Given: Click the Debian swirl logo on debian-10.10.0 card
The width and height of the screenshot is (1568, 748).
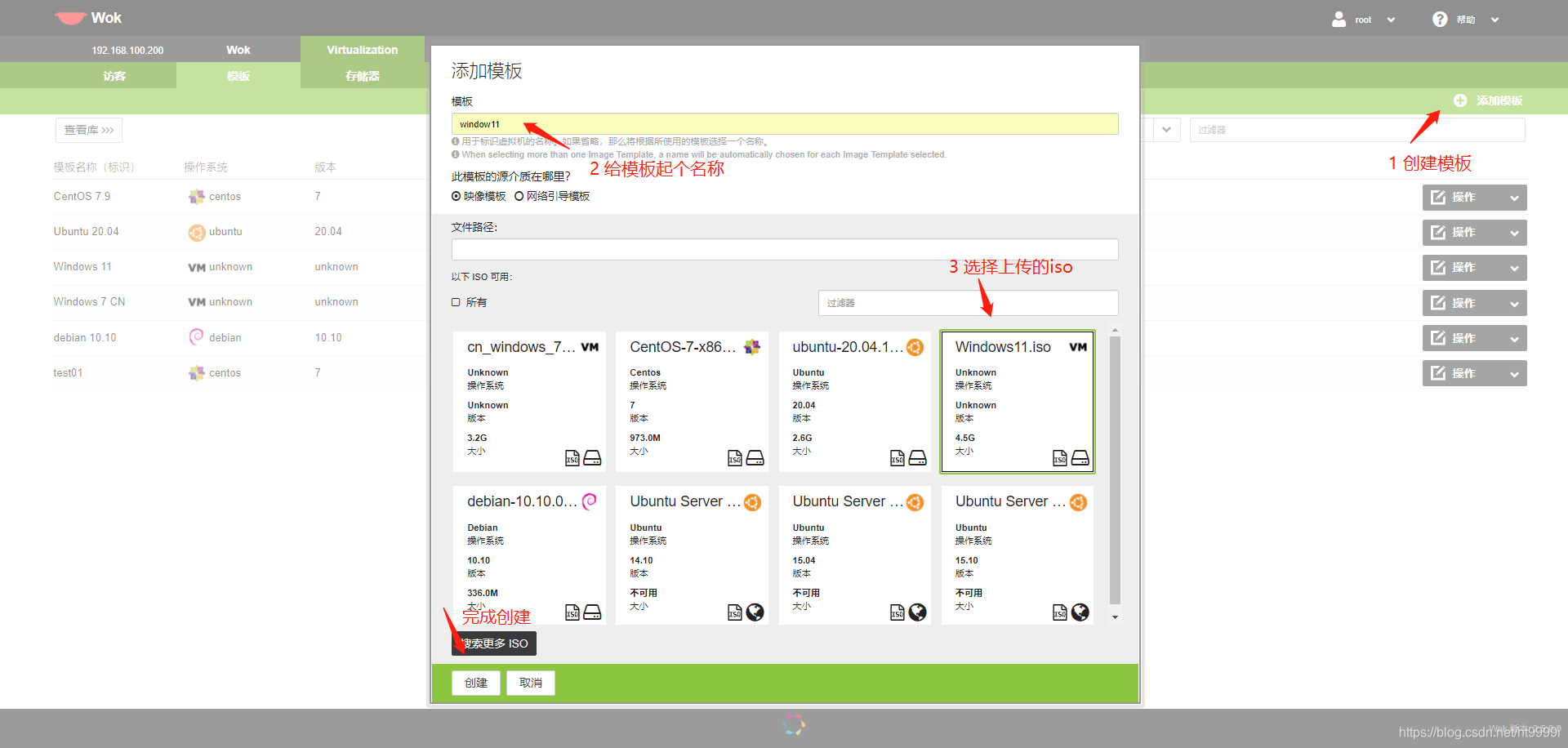Looking at the screenshot, I should tap(590, 501).
